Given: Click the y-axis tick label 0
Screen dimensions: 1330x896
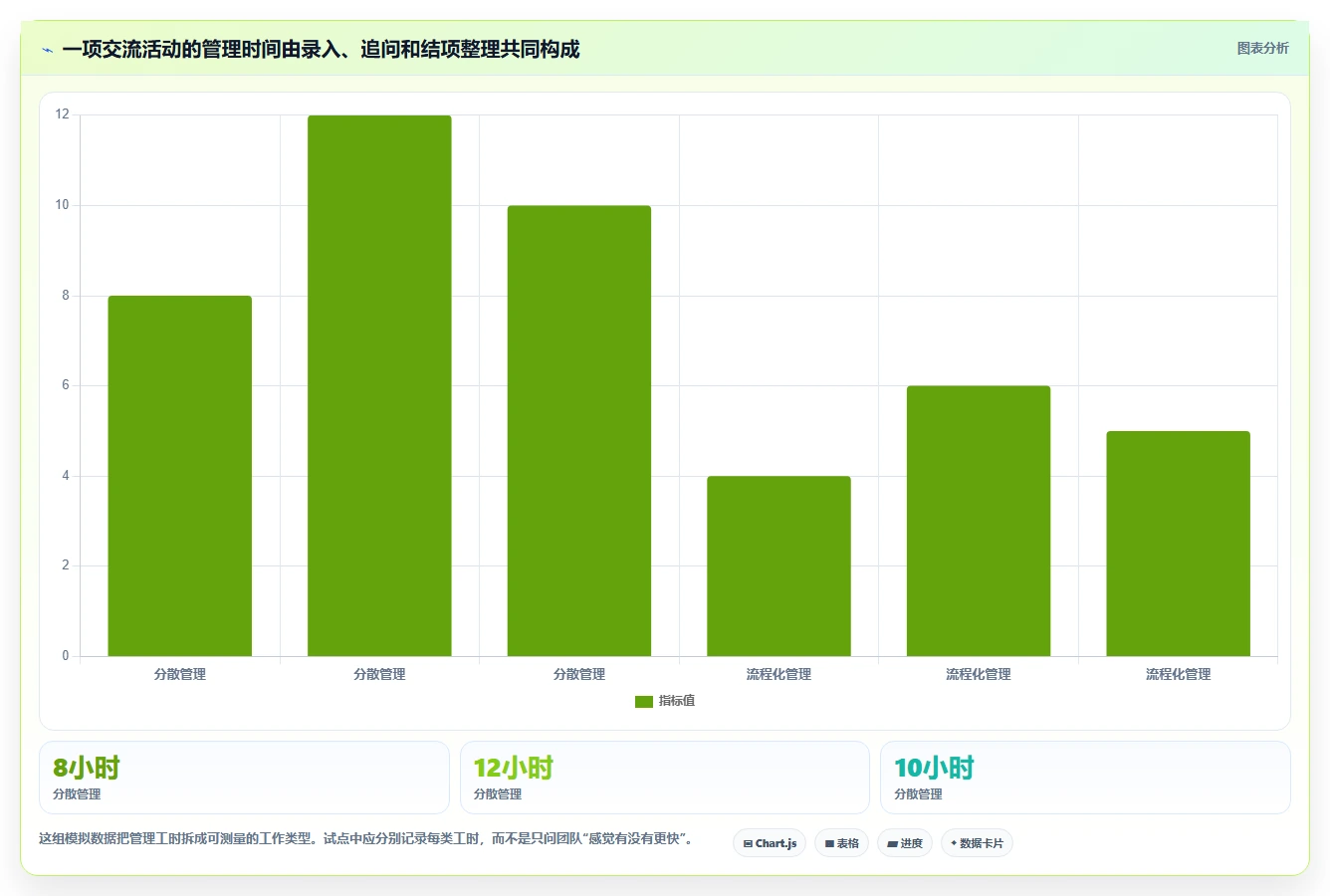Looking at the screenshot, I should click(x=66, y=655).
